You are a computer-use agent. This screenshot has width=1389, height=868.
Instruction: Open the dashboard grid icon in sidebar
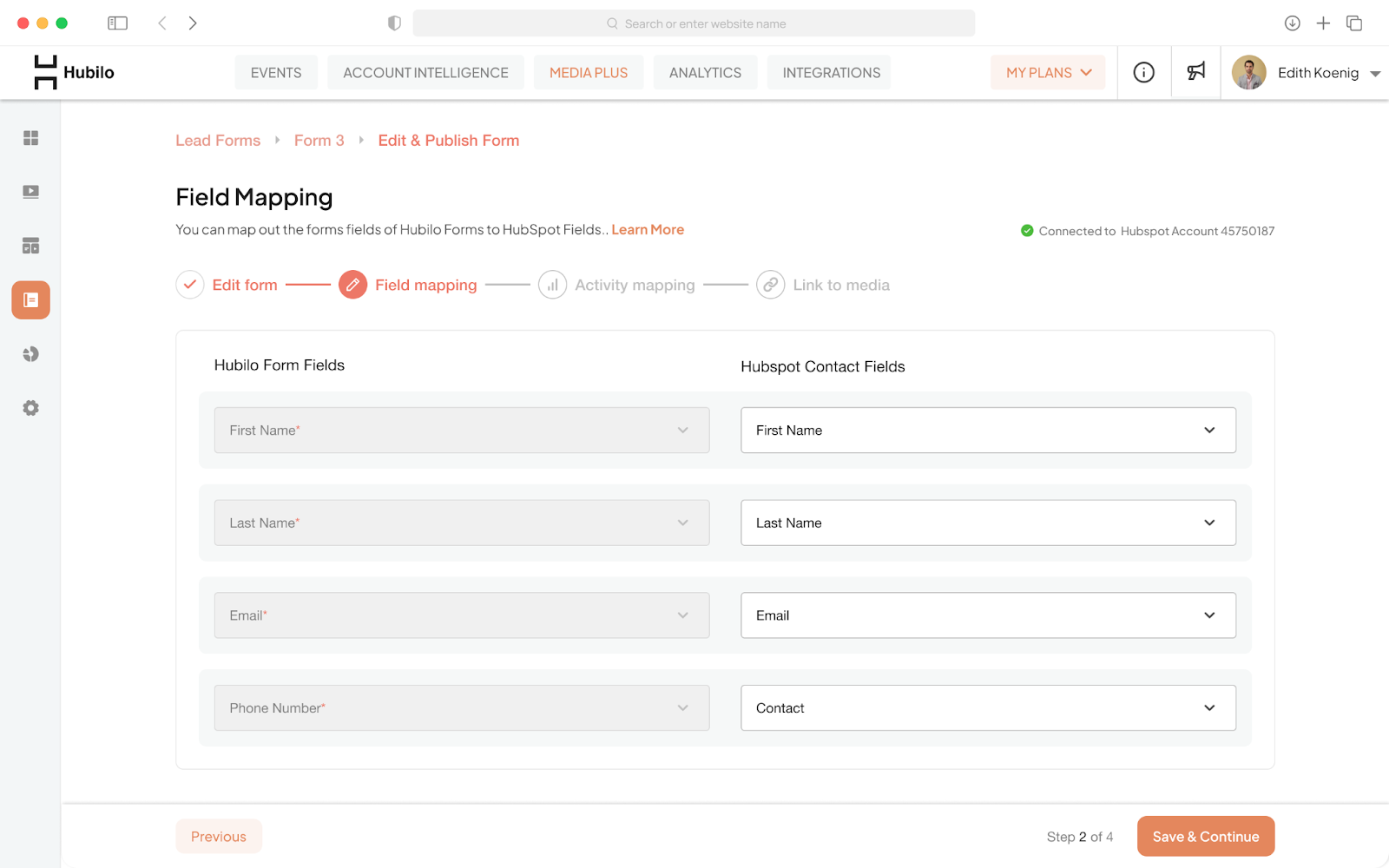30,138
